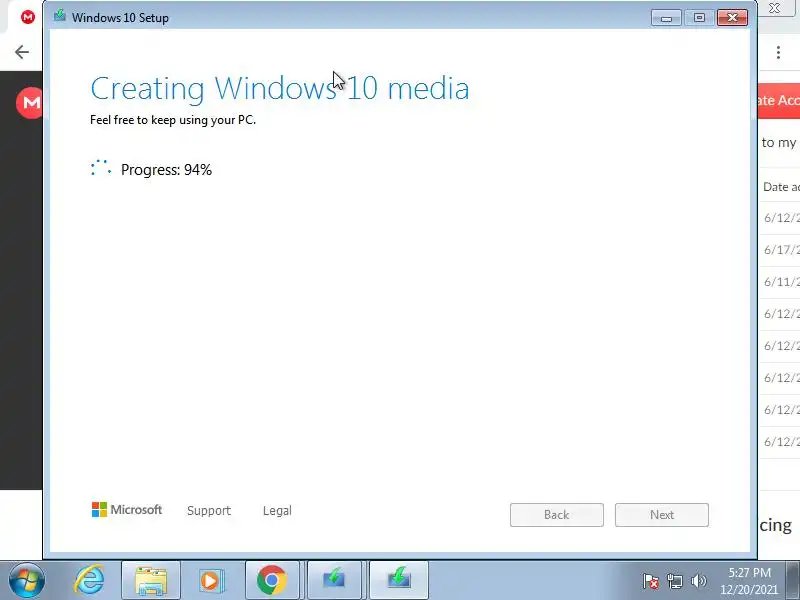The height and width of the screenshot is (600, 800).
Task: Click the 'Creating Windows 10 media' heading
Action: coord(280,88)
